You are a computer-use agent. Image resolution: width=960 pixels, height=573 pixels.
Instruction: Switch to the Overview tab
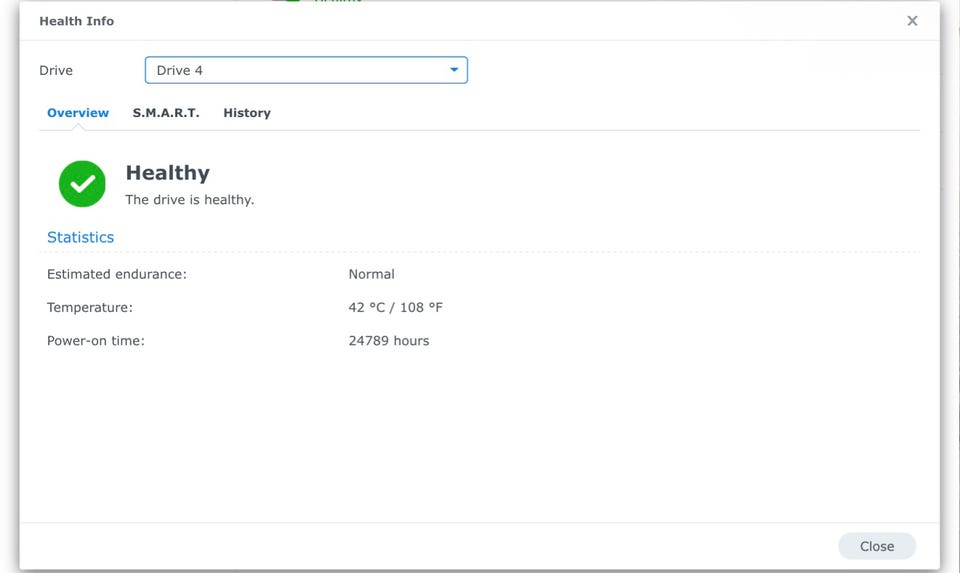[78, 113]
